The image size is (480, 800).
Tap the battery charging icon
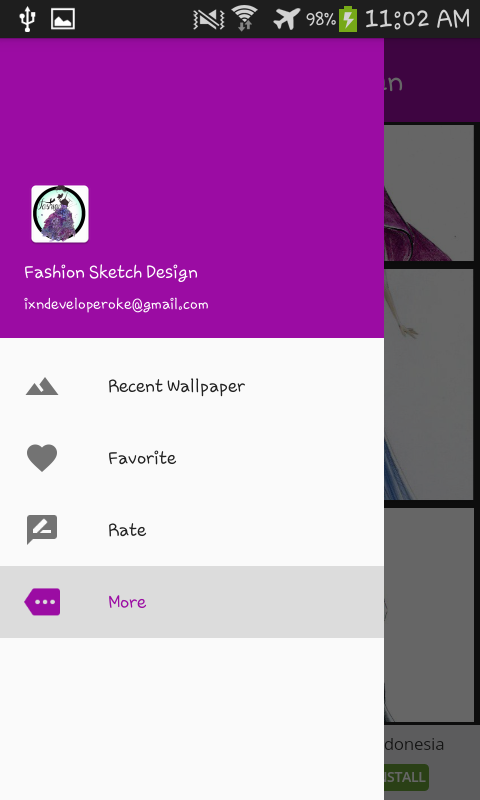tap(348, 18)
